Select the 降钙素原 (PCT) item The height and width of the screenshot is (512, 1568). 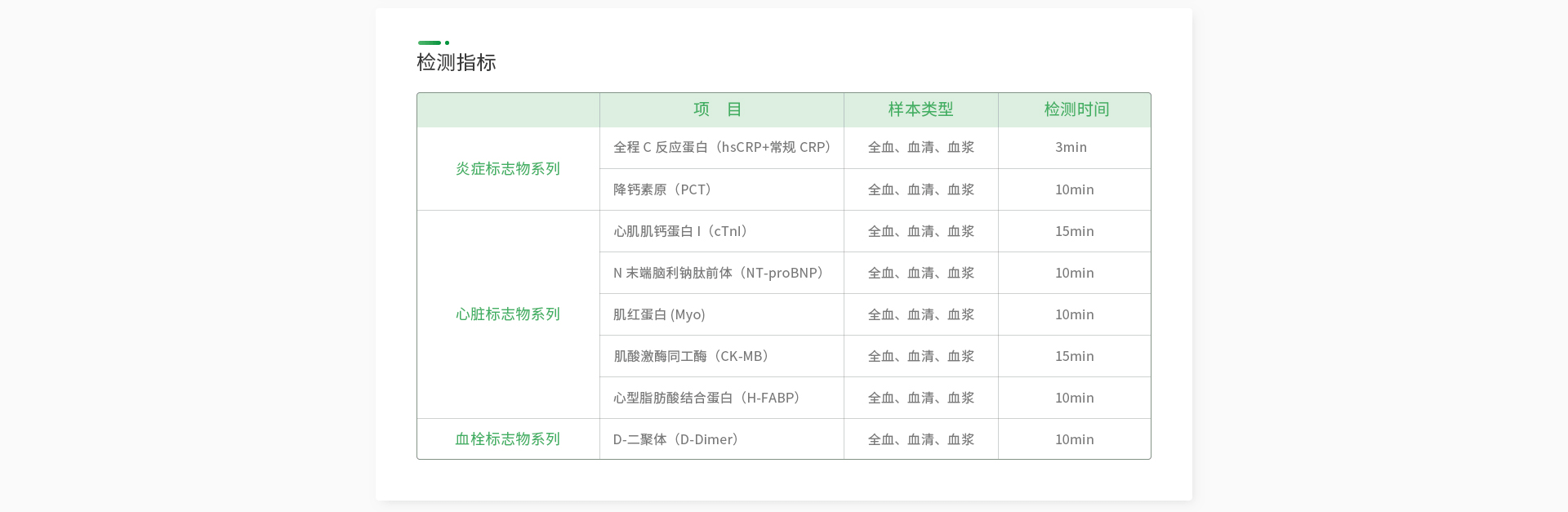(x=662, y=189)
